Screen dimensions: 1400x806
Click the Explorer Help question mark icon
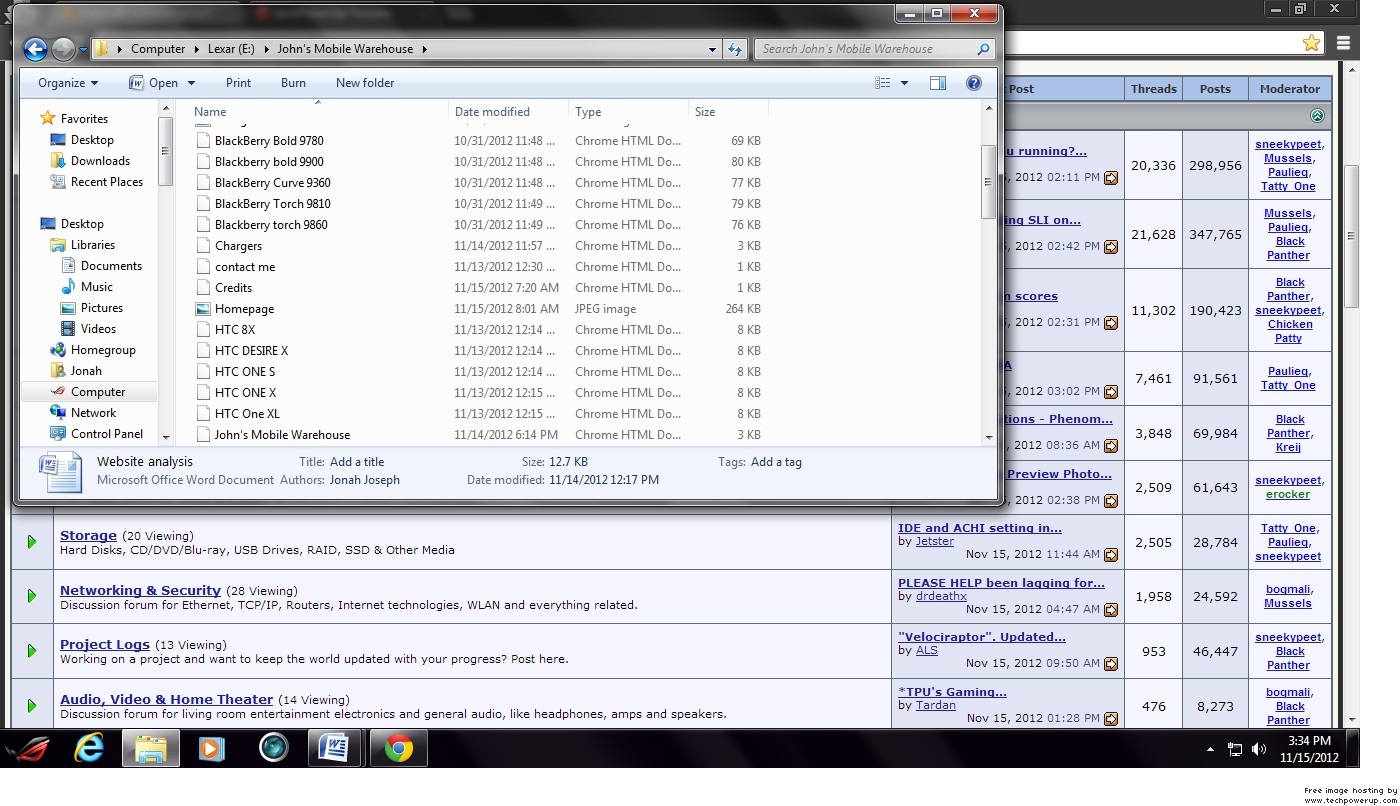coord(973,83)
